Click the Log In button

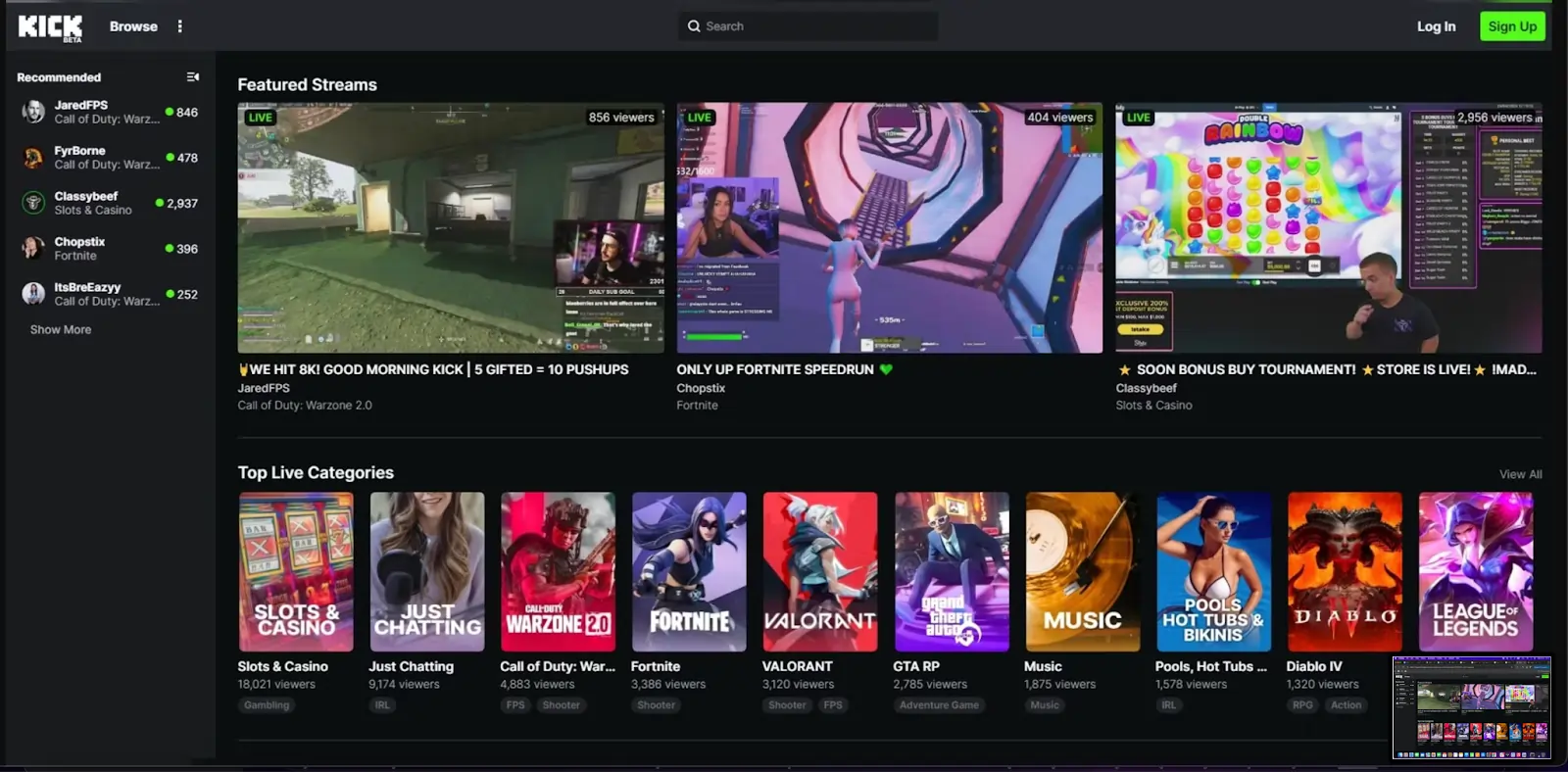[1436, 26]
